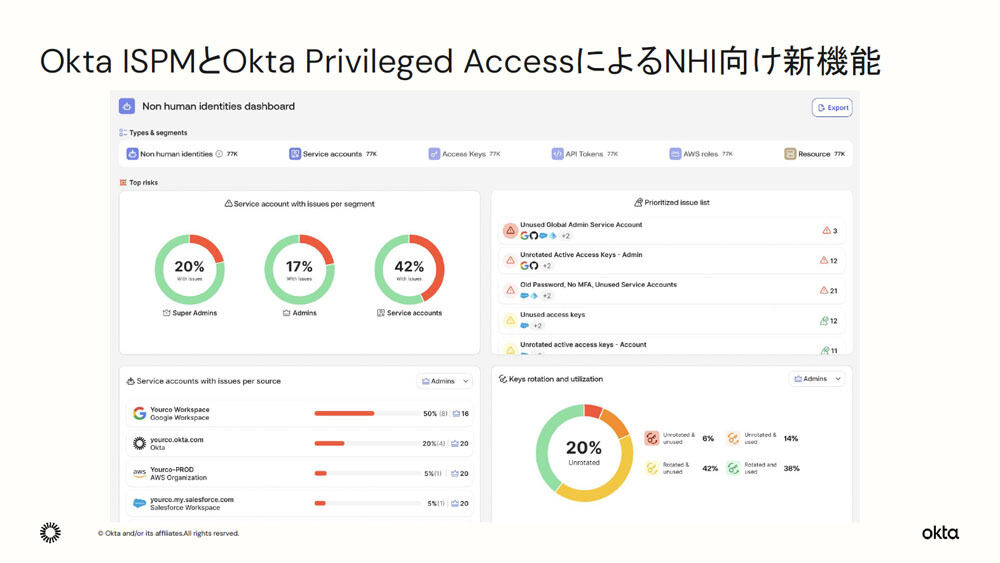The height and width of the screenshot is (563, 1000).
Task: Click the Google logo for Yourco Workspace
Action: point(139,413)
